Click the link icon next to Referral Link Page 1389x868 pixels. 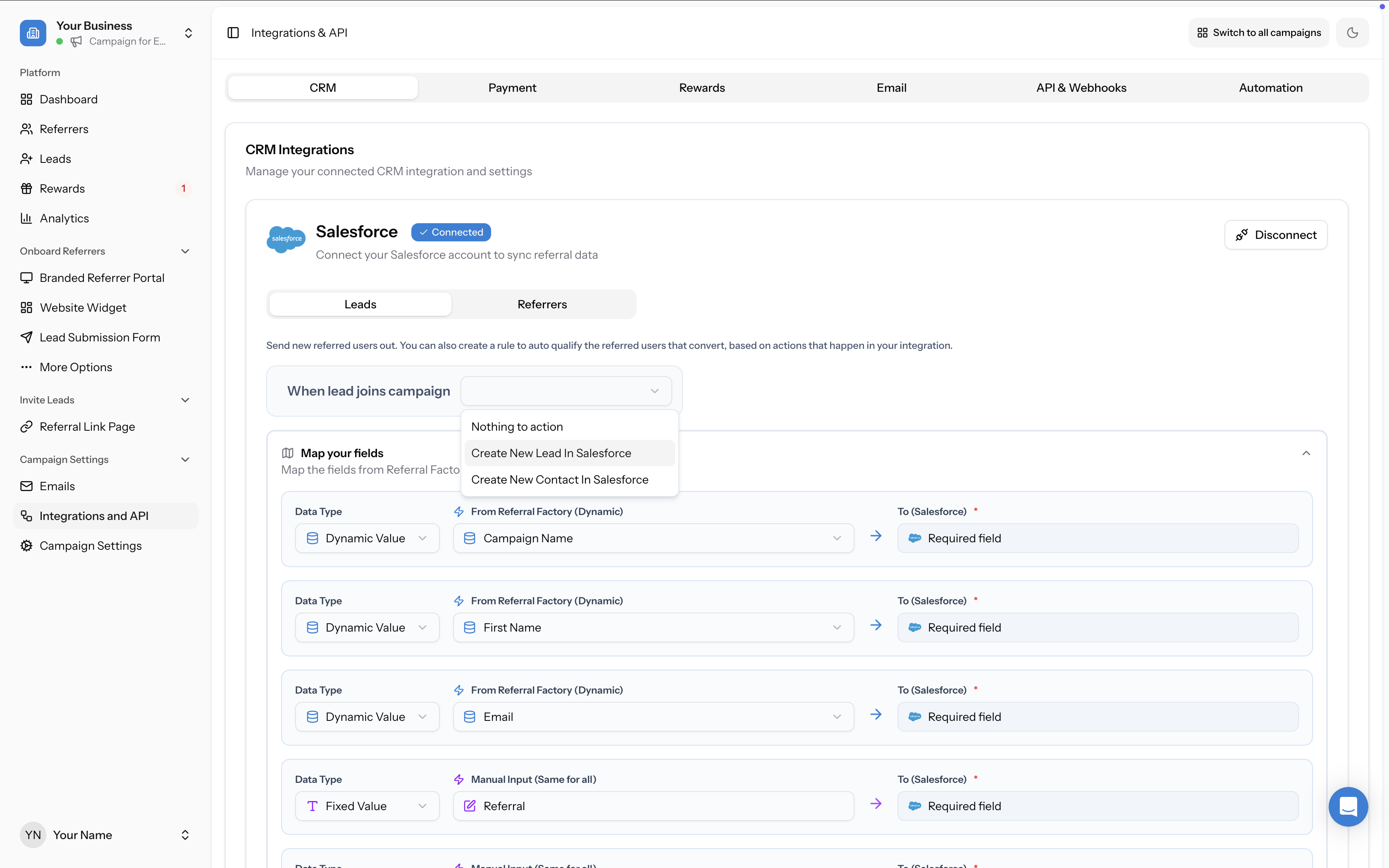point(26,427)
